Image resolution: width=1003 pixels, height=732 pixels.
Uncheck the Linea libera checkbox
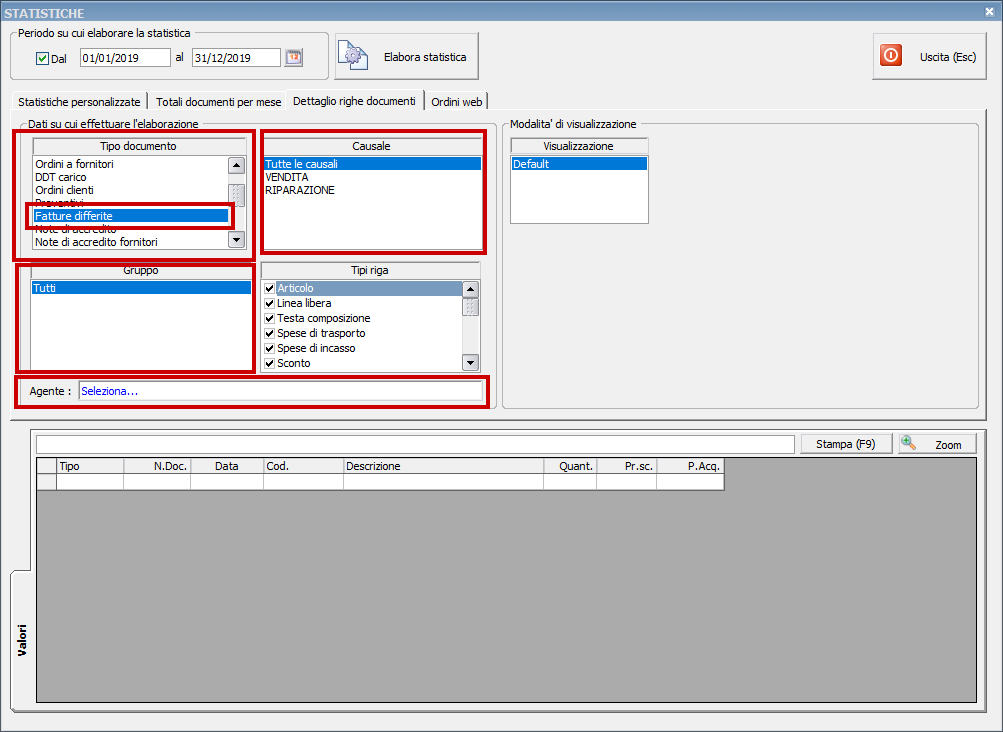pos(270,304)
